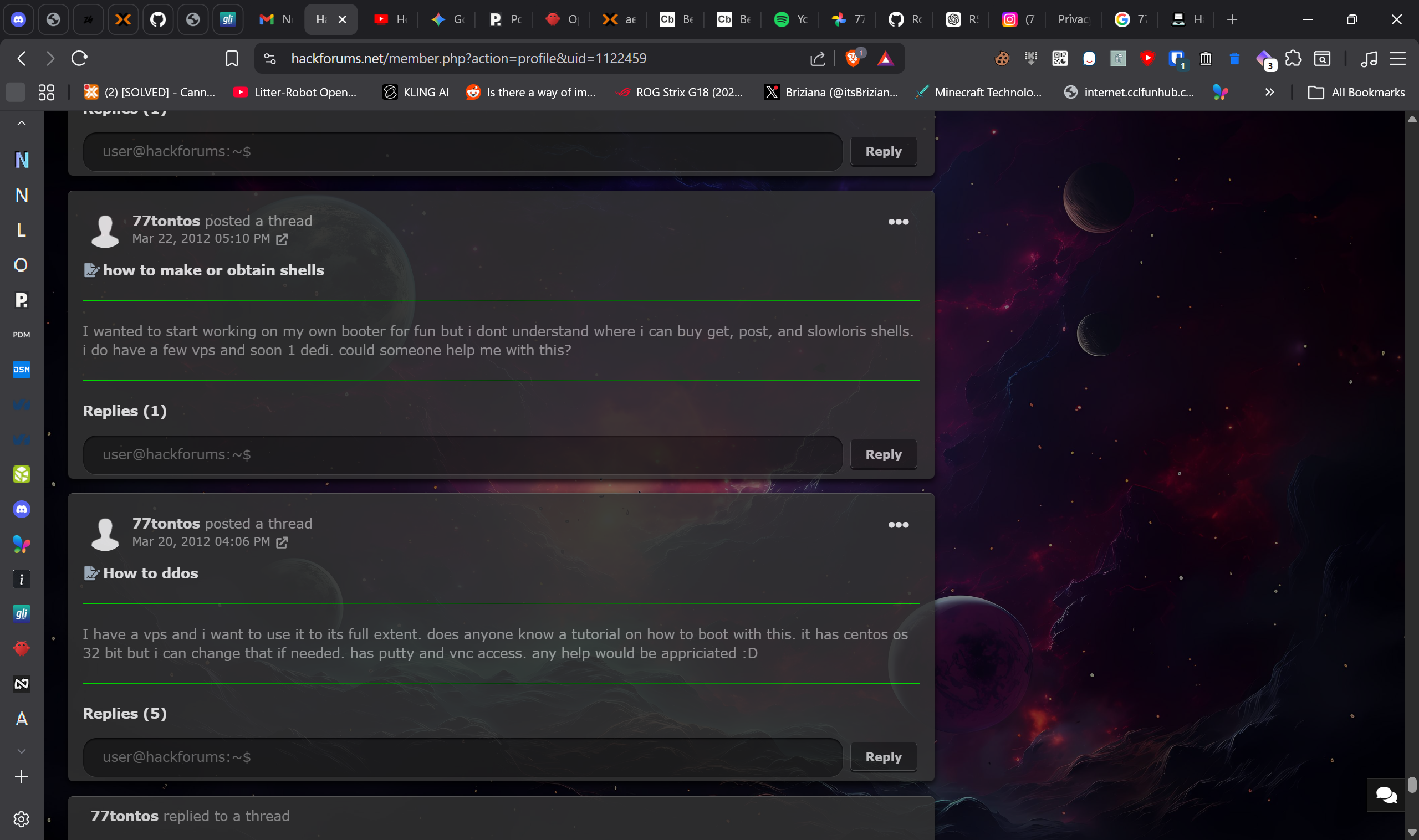Open the extensions puzzle piece icon

1293,58
